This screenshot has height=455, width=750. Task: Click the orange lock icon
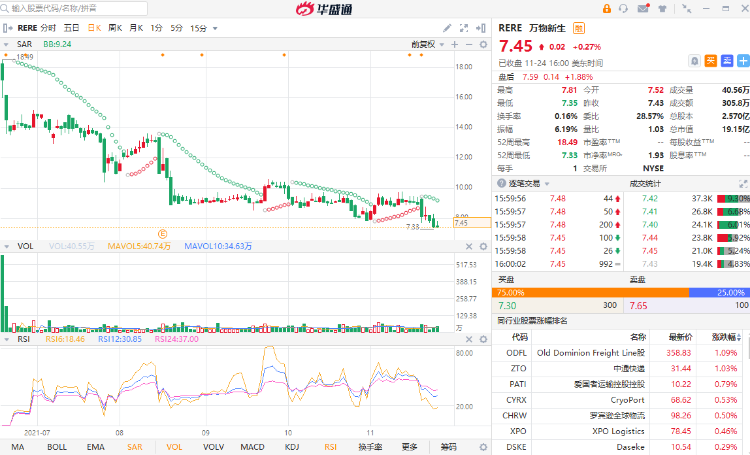[607, 9]
